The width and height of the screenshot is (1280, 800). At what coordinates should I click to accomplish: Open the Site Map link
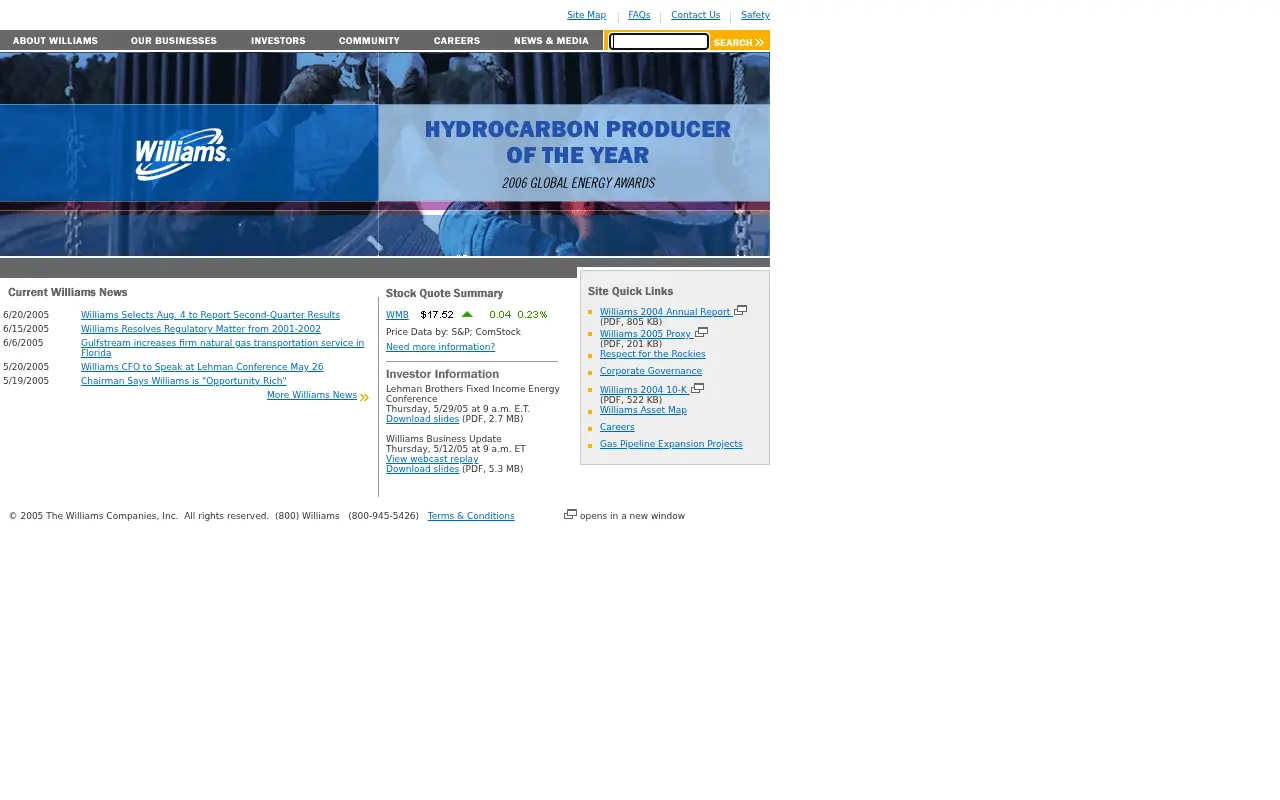tap(586, 15)
